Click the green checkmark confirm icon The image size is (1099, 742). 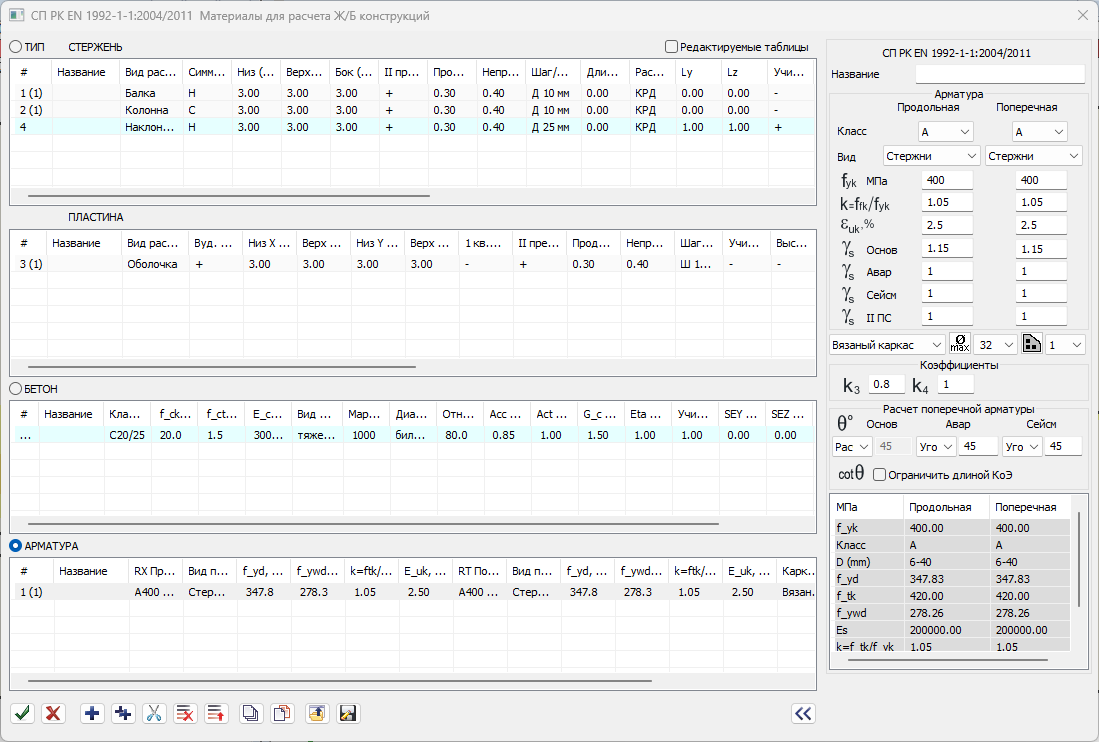(x=22, y=713)
